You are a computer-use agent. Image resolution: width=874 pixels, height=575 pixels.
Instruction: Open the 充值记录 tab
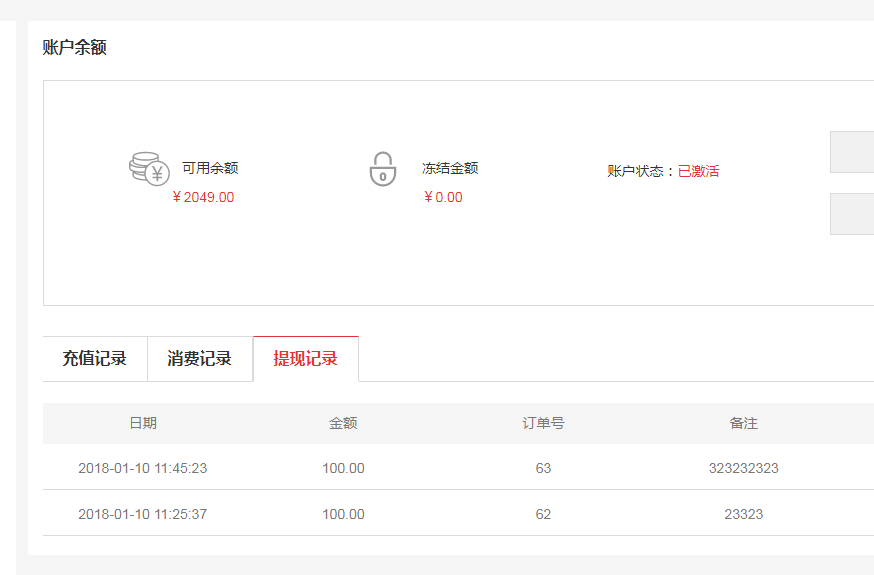click(95, 359)
